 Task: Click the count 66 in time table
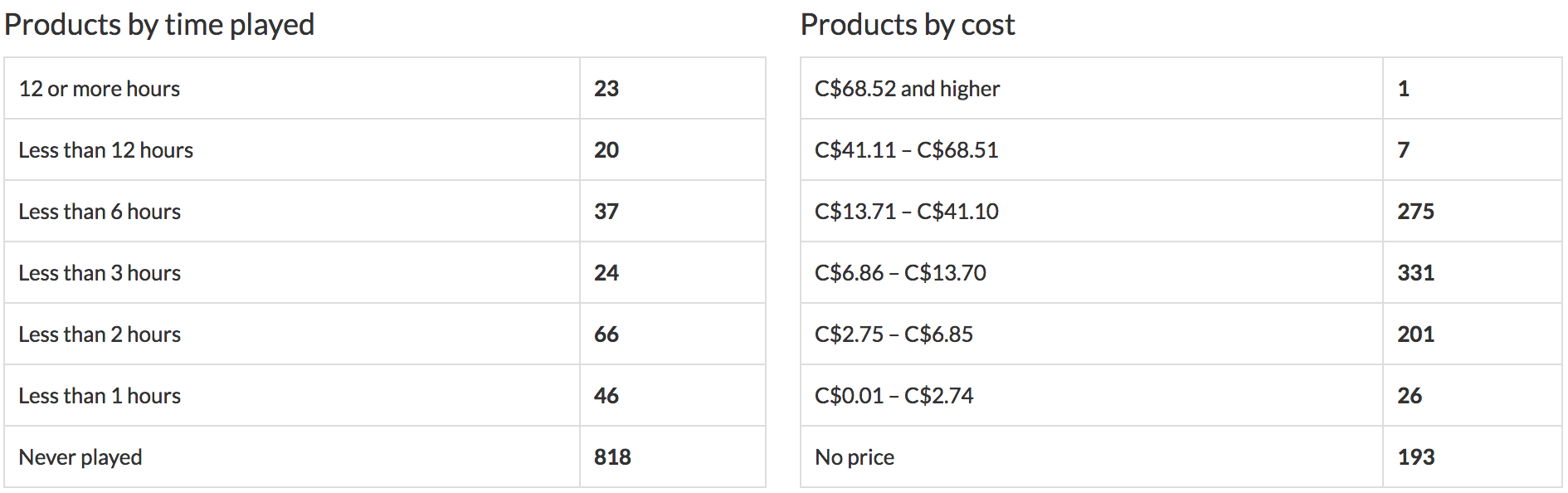(606, 334)
